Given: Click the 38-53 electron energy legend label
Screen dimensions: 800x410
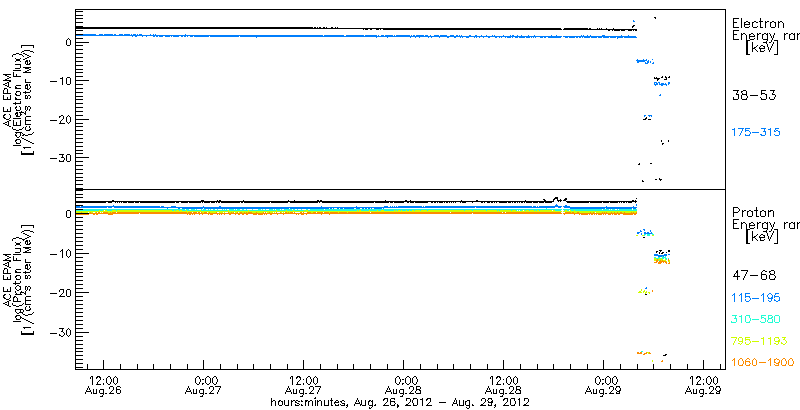Looking at the screenshot, I should (x=754, y=96).
